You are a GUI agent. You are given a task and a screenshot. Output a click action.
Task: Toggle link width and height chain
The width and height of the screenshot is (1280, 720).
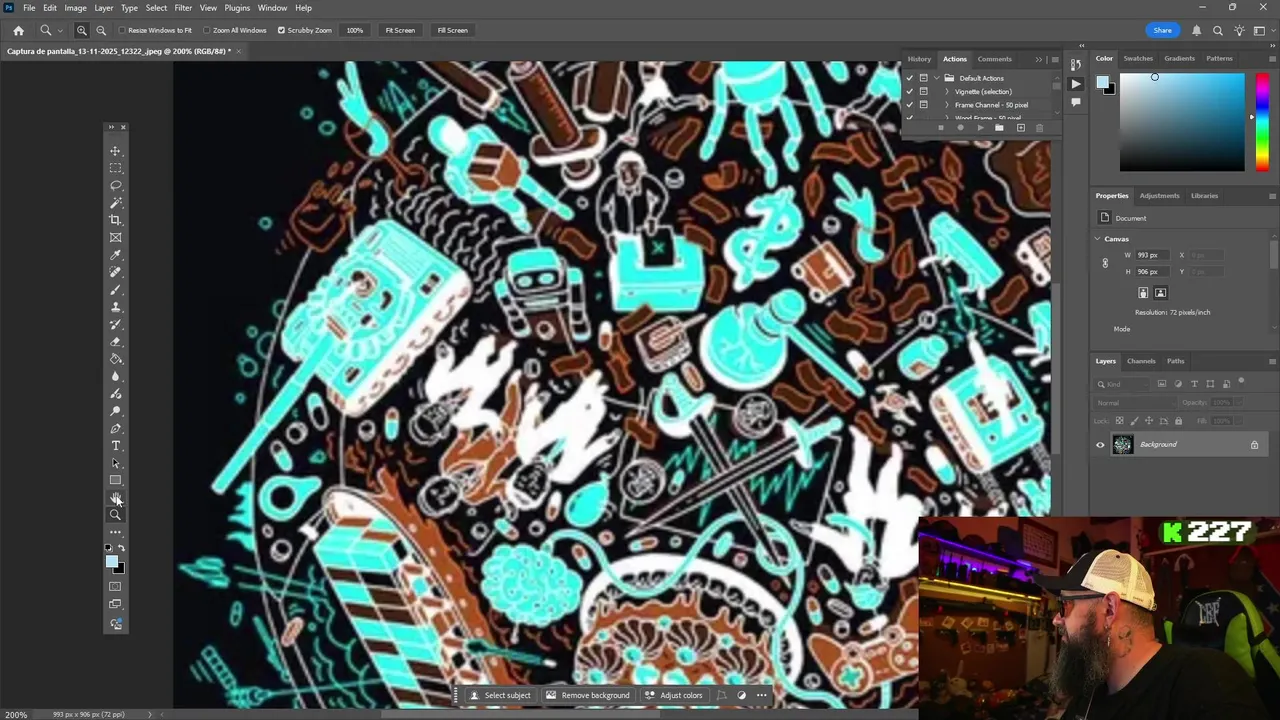[1105, 263]
